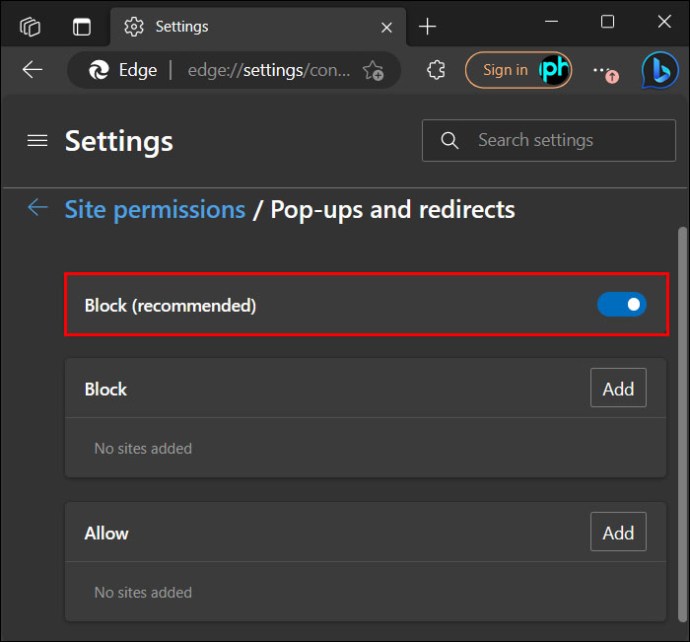Select the Settings tab
690x642 pixels.
pyautogui.click(x=257, y=27)
